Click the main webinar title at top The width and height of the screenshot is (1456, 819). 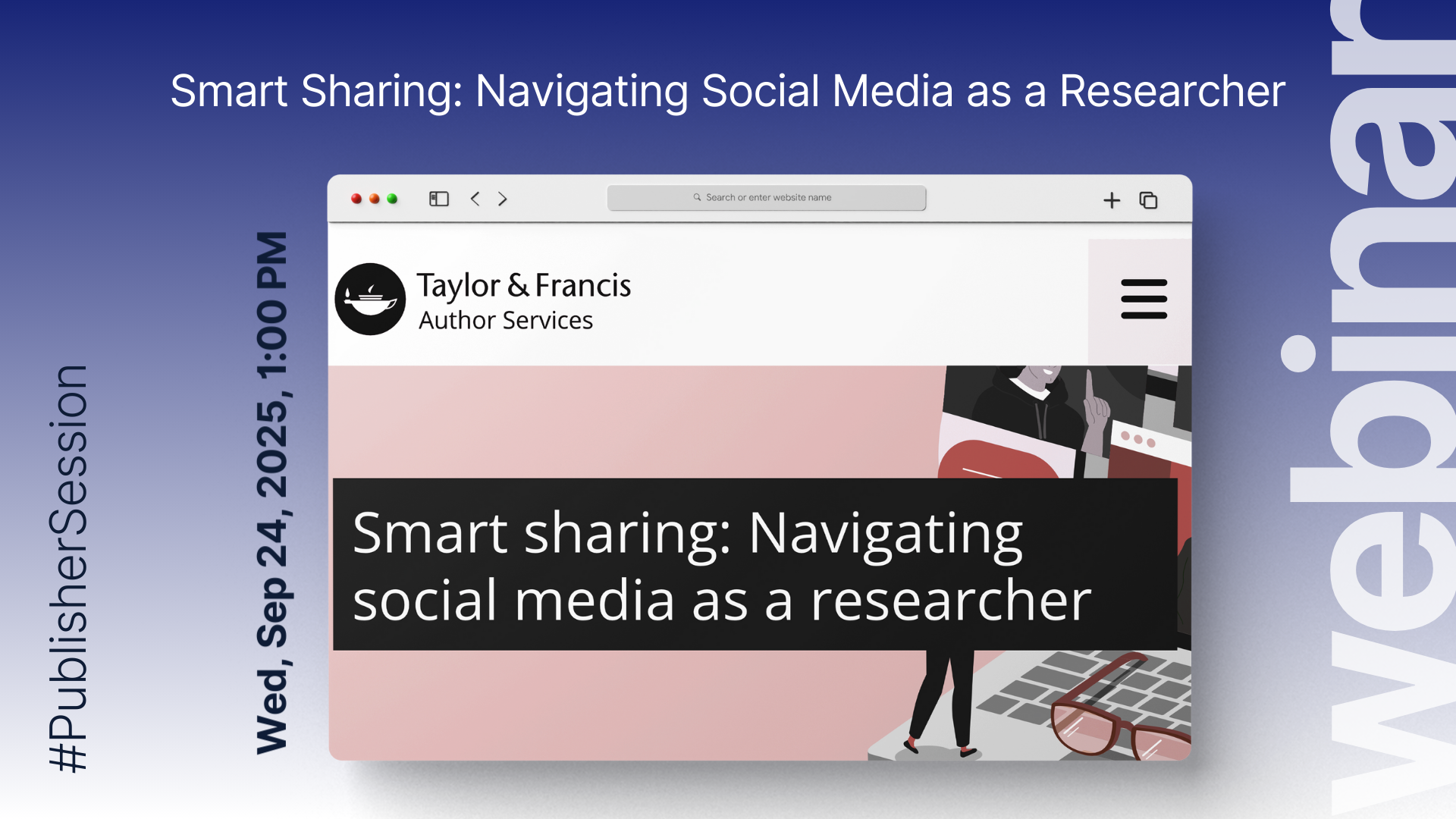pos(727,92)
